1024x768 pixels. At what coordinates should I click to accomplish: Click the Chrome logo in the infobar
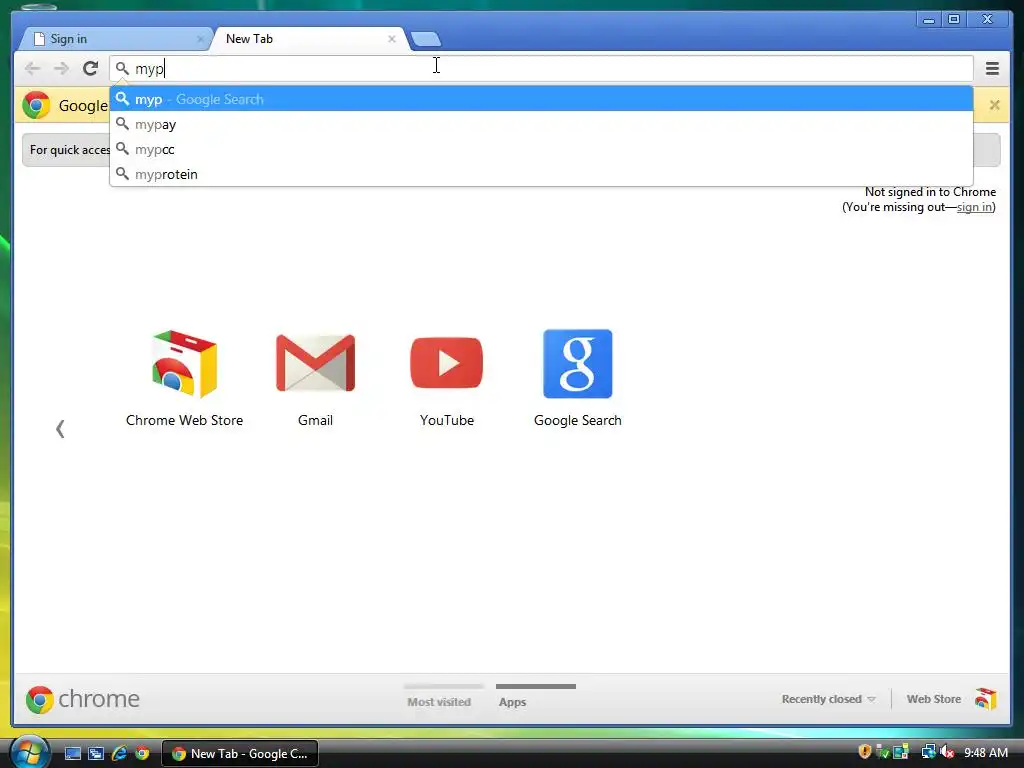tap(36, 105)
